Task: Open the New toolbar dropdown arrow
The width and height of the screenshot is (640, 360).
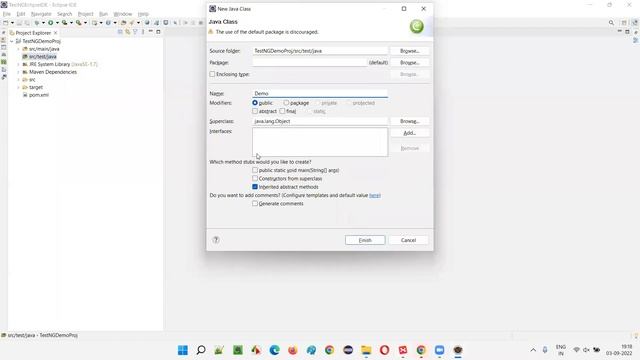Action: (x=12, y=23)
